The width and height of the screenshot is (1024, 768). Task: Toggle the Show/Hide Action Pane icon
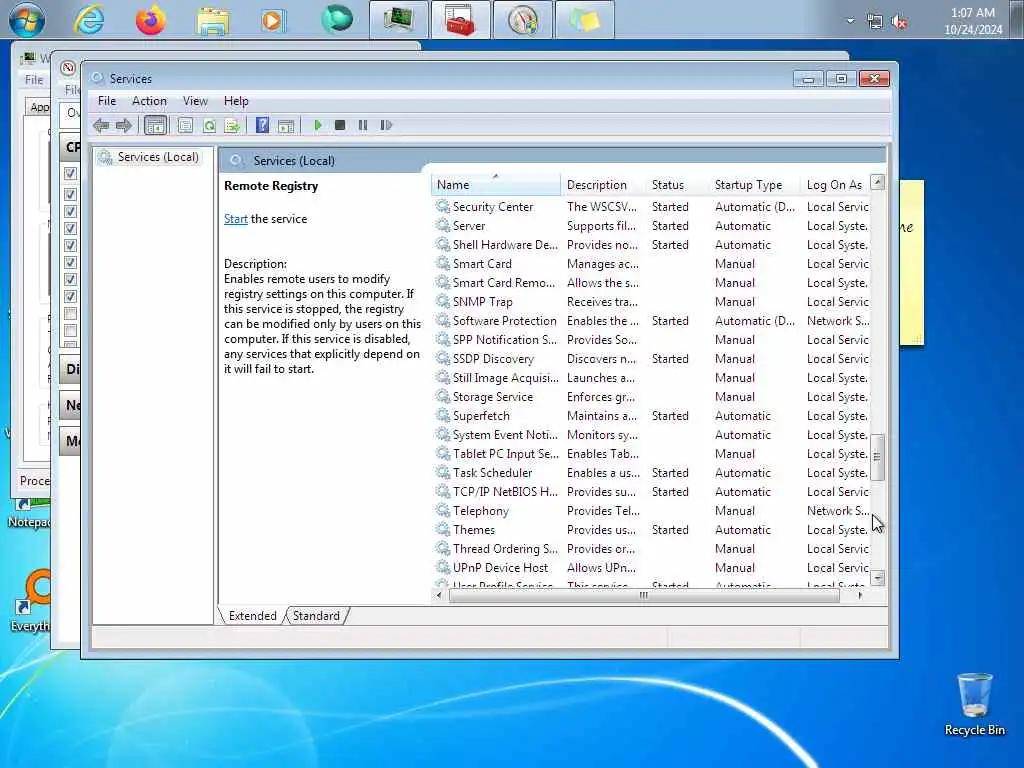[x=285, y=125]
